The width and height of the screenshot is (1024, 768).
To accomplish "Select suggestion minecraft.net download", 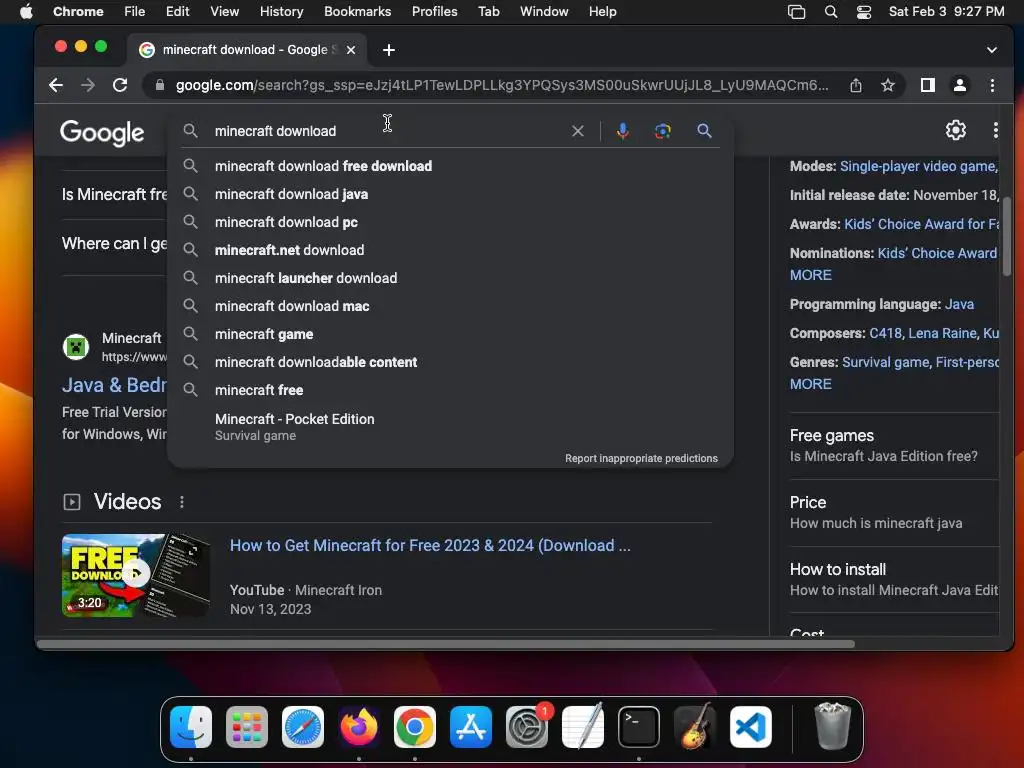I will [450, 250].
